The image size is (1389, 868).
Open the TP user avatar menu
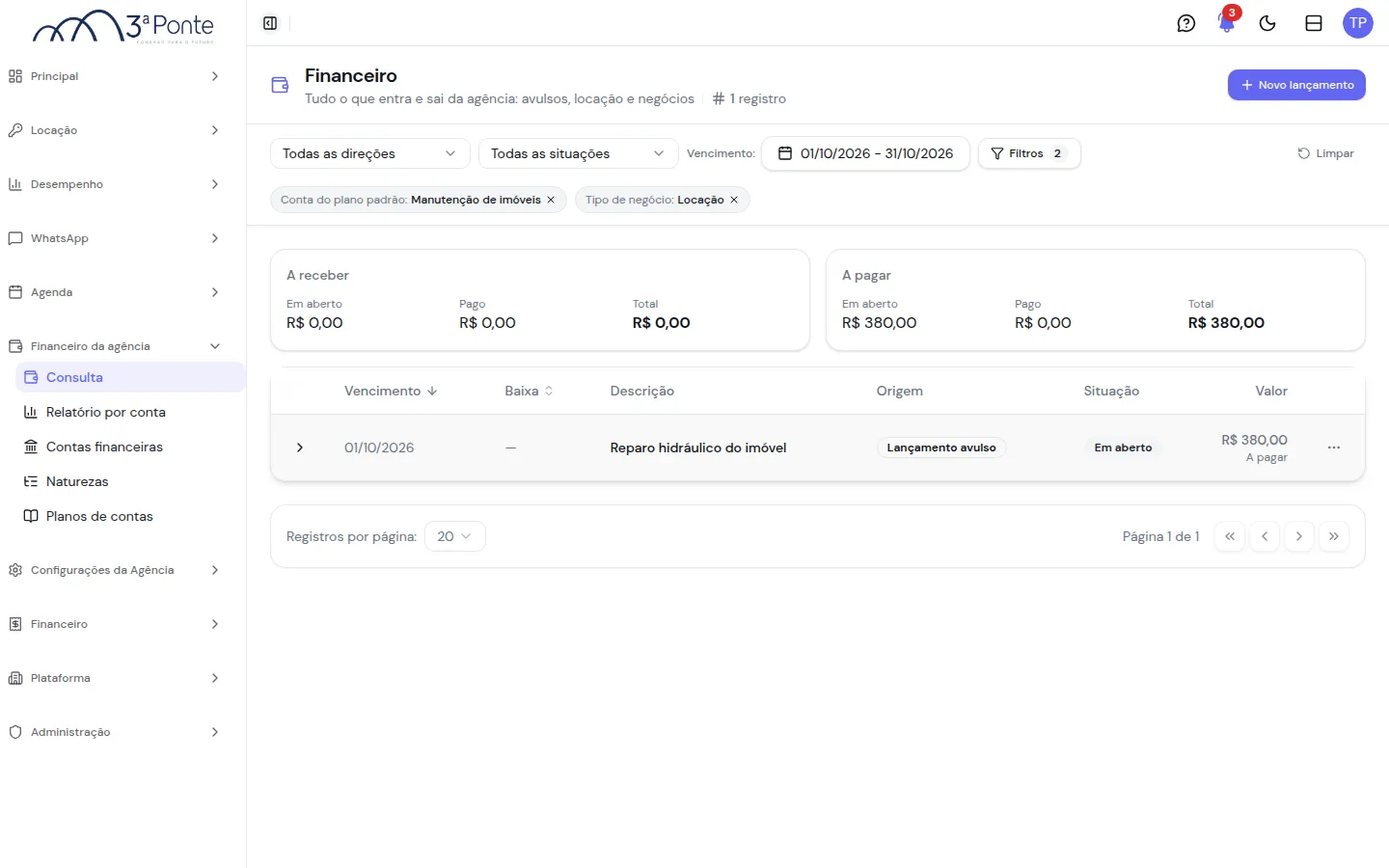[x=1358, y=23]
